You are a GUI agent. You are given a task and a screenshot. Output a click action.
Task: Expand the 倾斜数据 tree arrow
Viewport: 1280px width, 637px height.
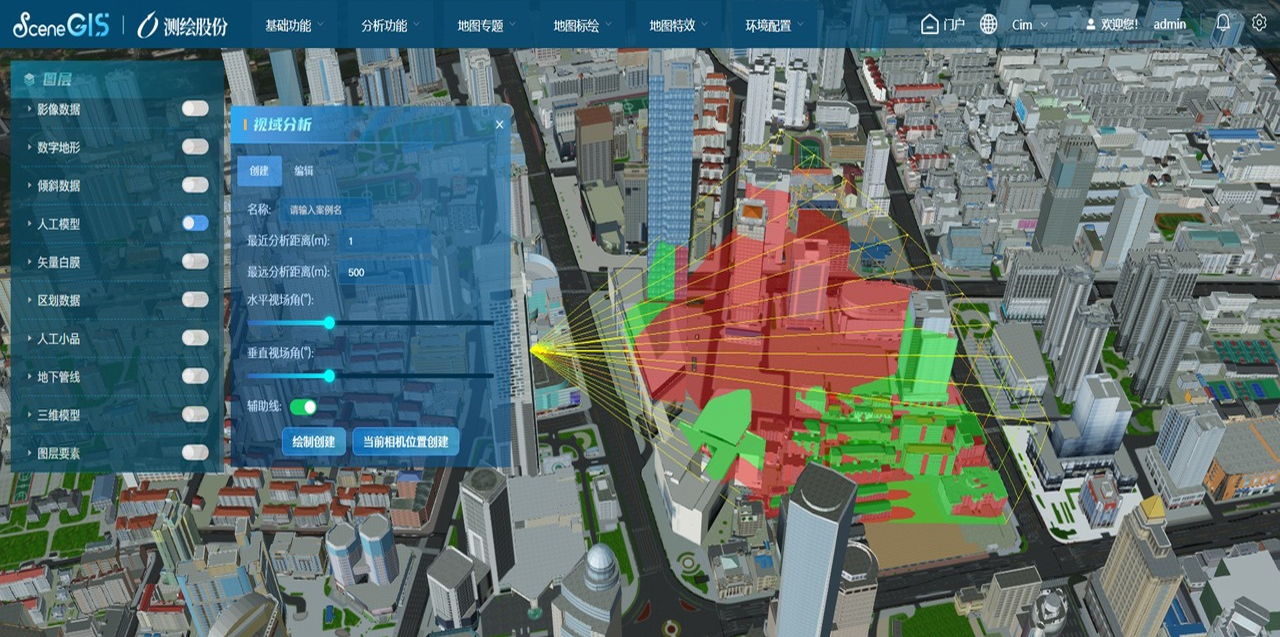[x=29, y=185]
